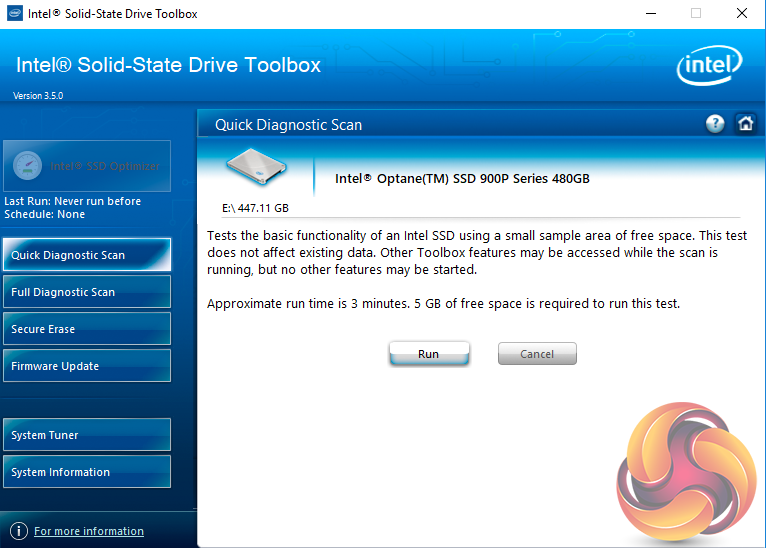Click the Intel SSD Optimizer label
The width and height of the screenshot is (766, 548).
click(105, 166)
